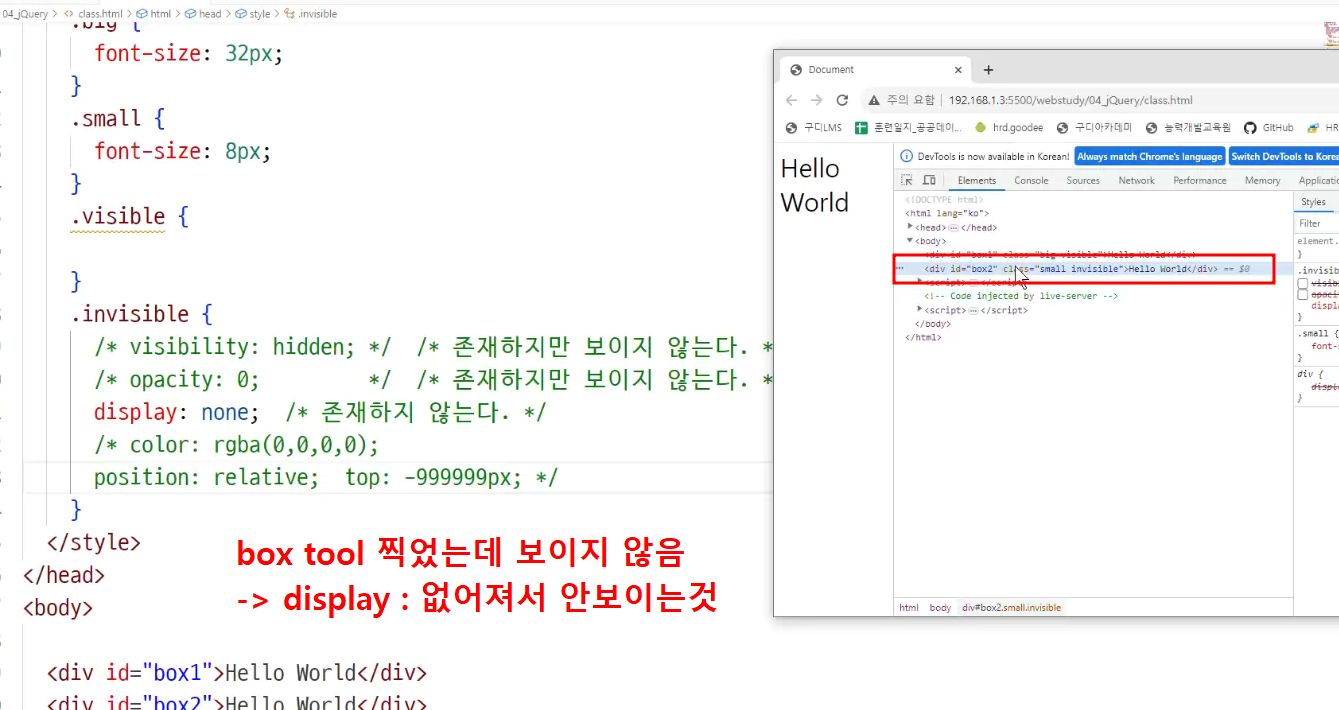Select the closing </html> row in Elements
Image resolution: width=1339 pixels, height=710 pixels.
click(x=923, y=338)
